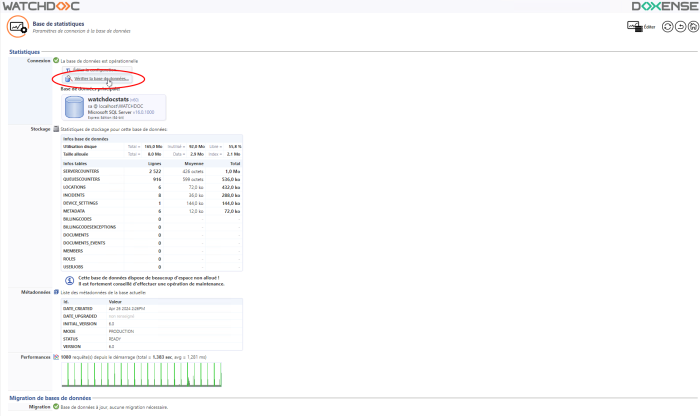This screenshot has width=700, height=416.
Task: Click the Métadonnées list icon
Action: click(x=56, y=292)
